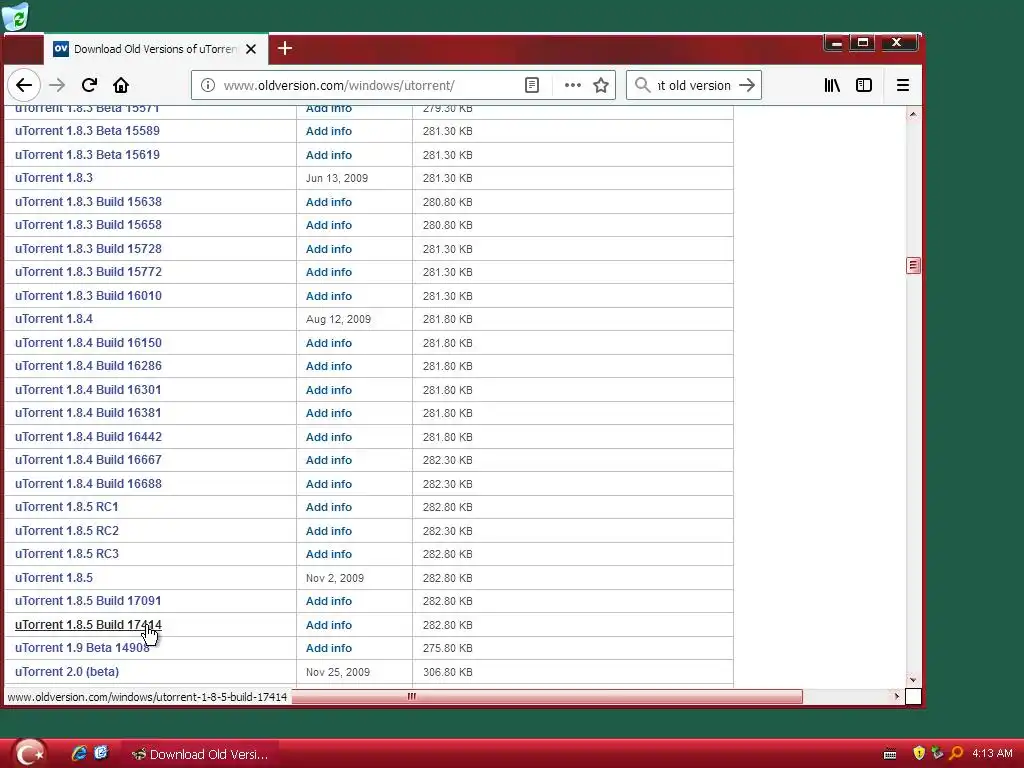The width and height of the screenshot is (1024, 768).
Task: Click Add info for 1.8.4 Build 16150
Action: pyautogui.click(x=328, y=344)
